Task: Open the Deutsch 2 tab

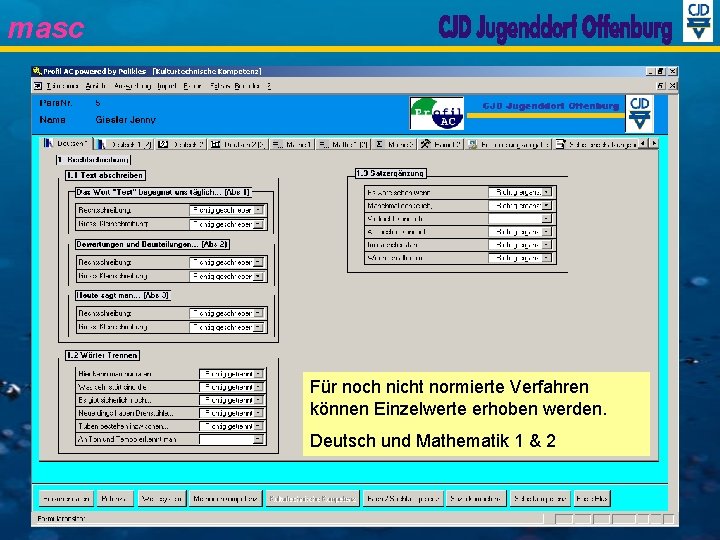Action: (180, 145)
